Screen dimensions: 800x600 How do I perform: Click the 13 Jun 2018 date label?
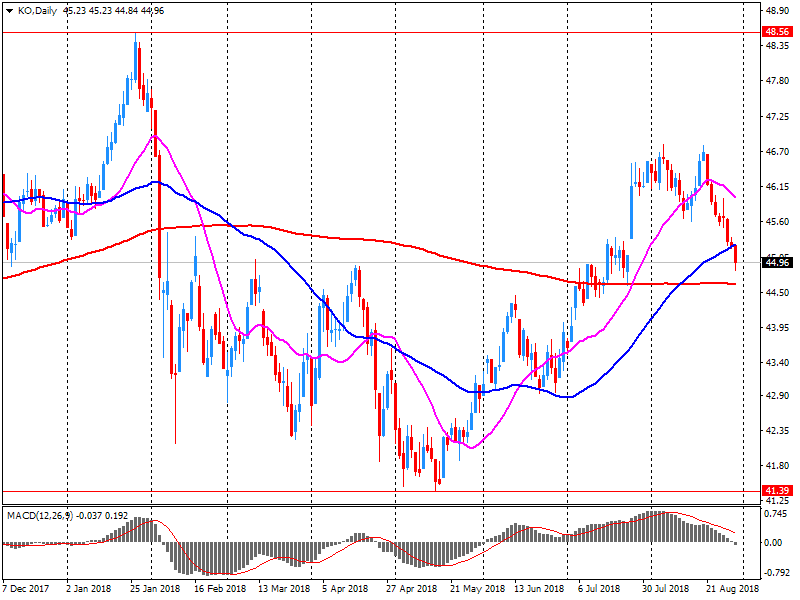tap(539, 589)
